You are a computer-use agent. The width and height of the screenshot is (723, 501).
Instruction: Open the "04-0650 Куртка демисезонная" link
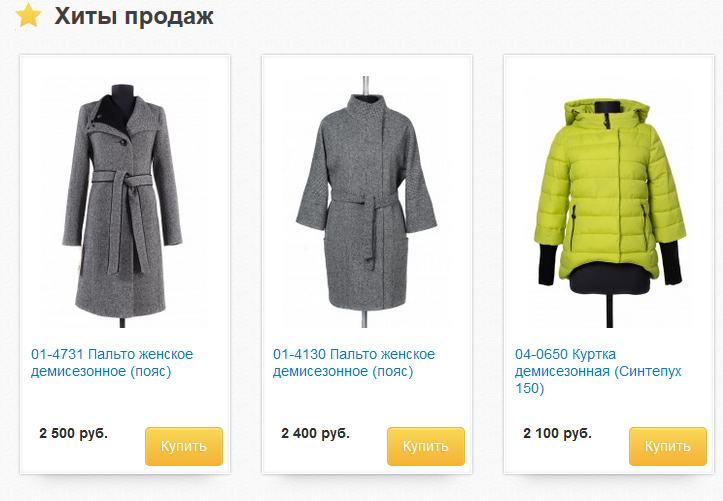[x=598, y=371]
